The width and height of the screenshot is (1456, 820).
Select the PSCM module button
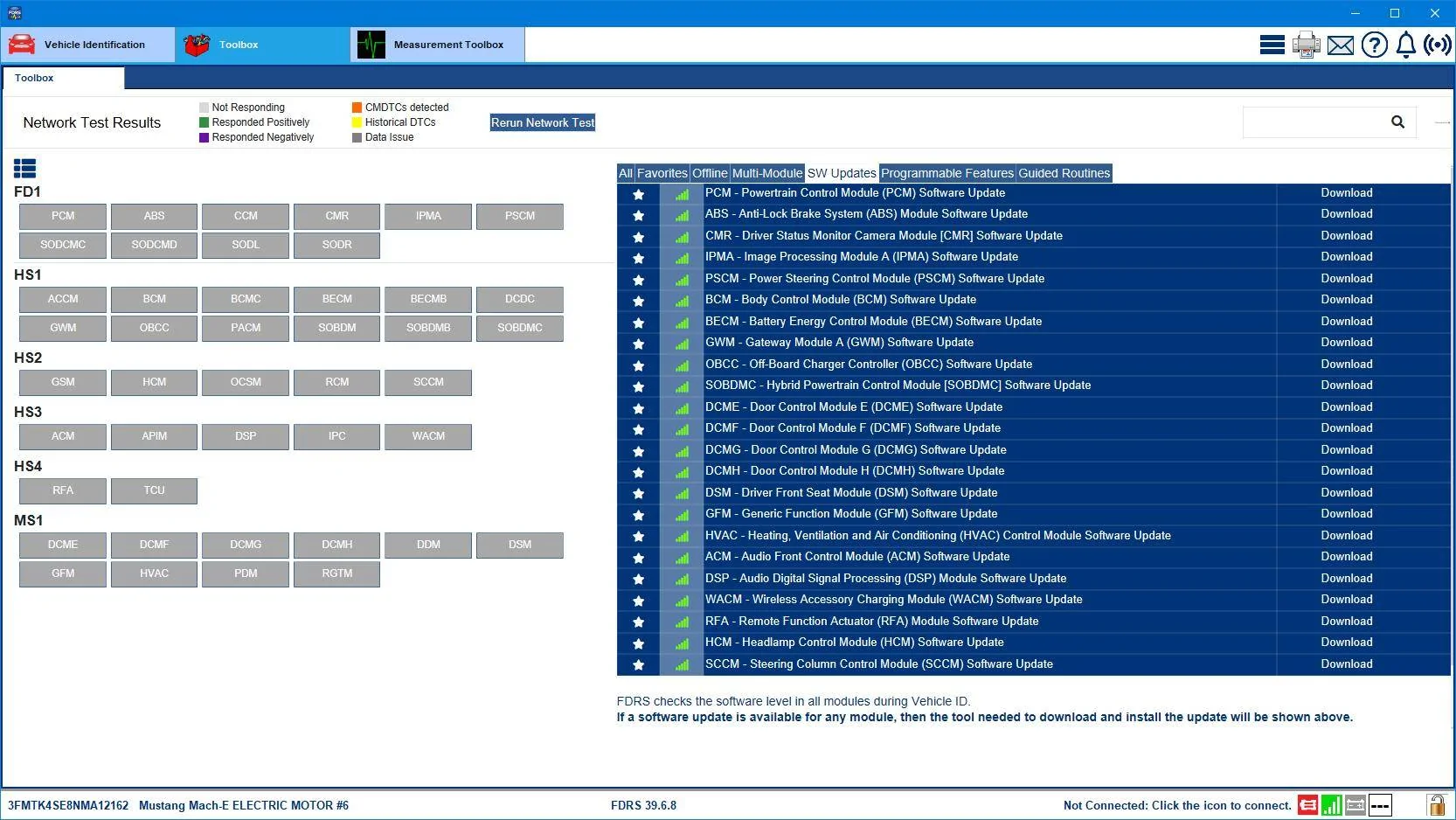click(520, 216)
